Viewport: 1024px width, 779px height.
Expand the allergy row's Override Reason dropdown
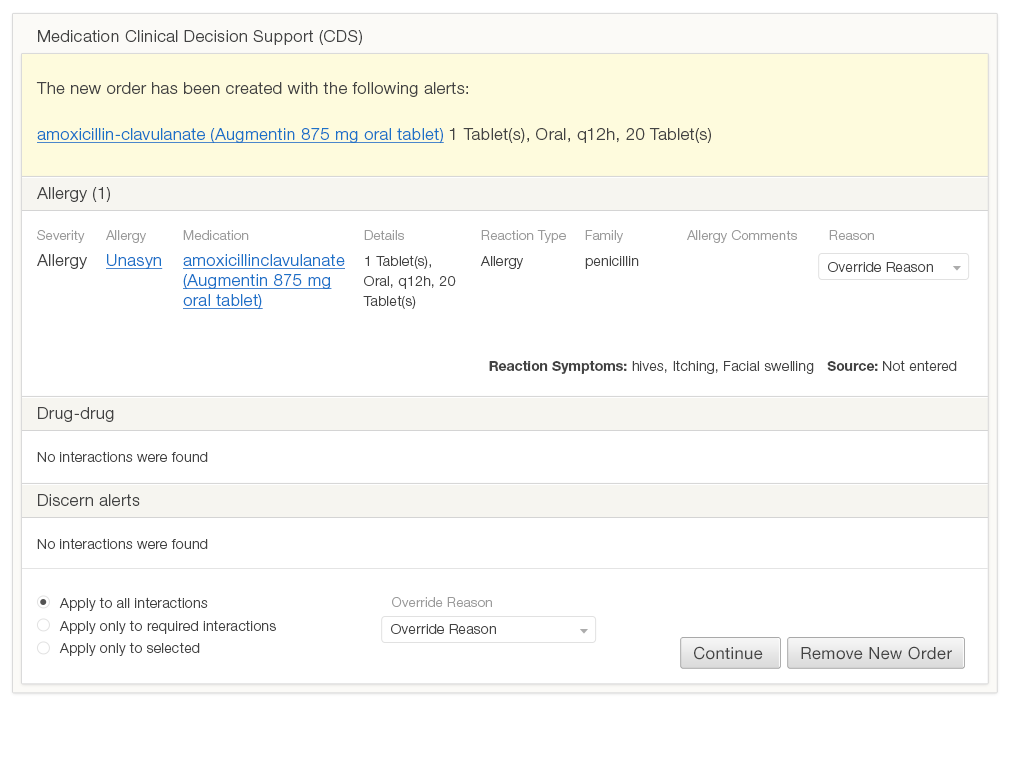click(x=893, y=267)
